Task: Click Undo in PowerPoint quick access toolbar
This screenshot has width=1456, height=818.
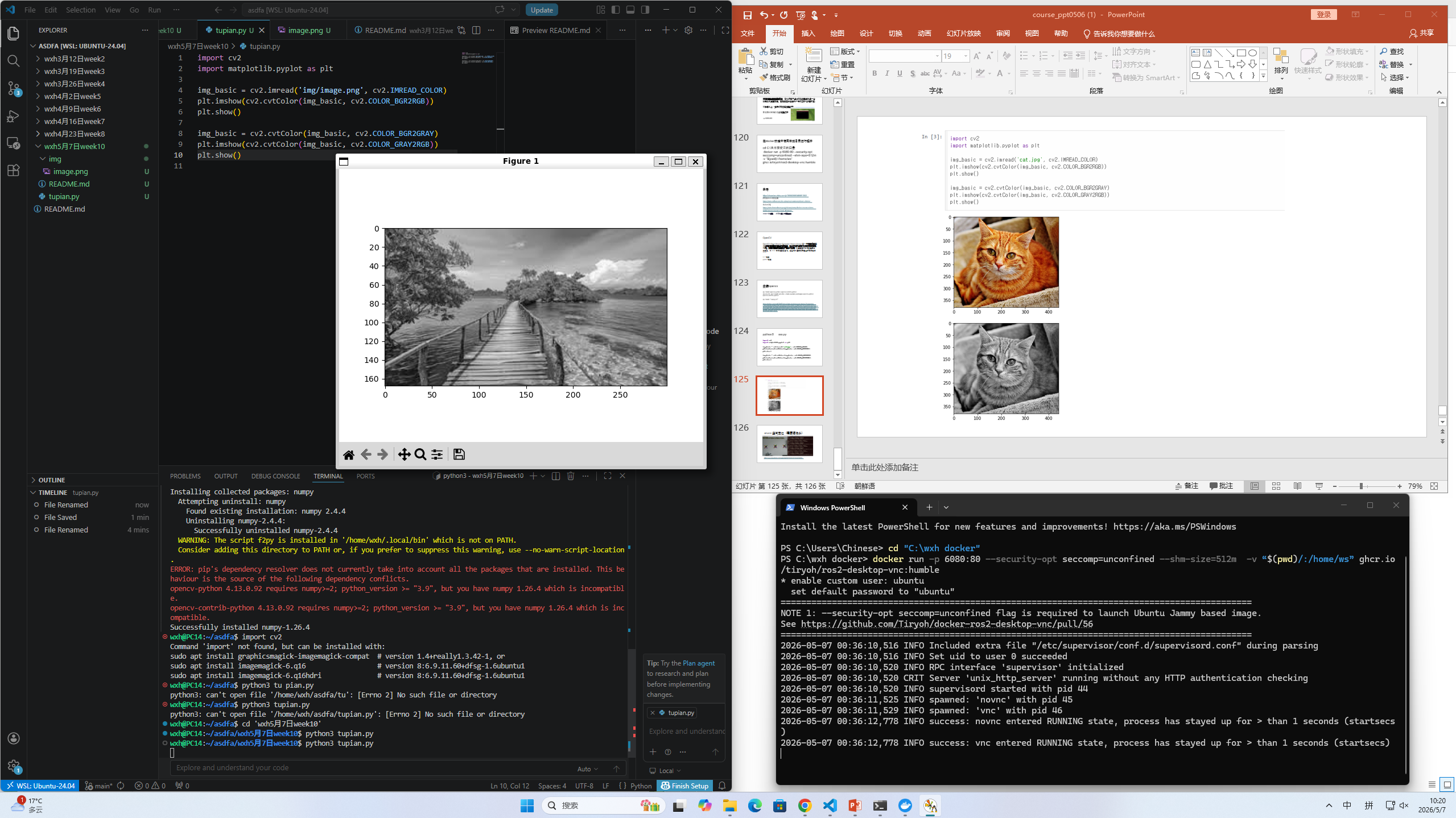Action: pos(764,15)
